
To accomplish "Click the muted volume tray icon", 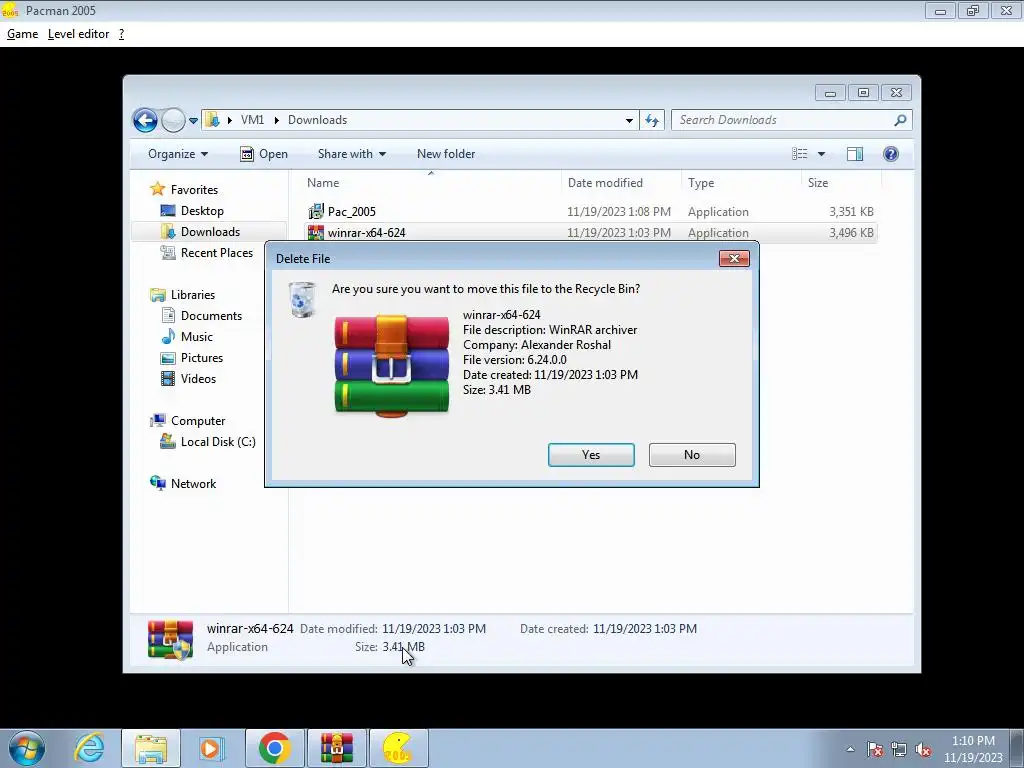I will 923,749.
